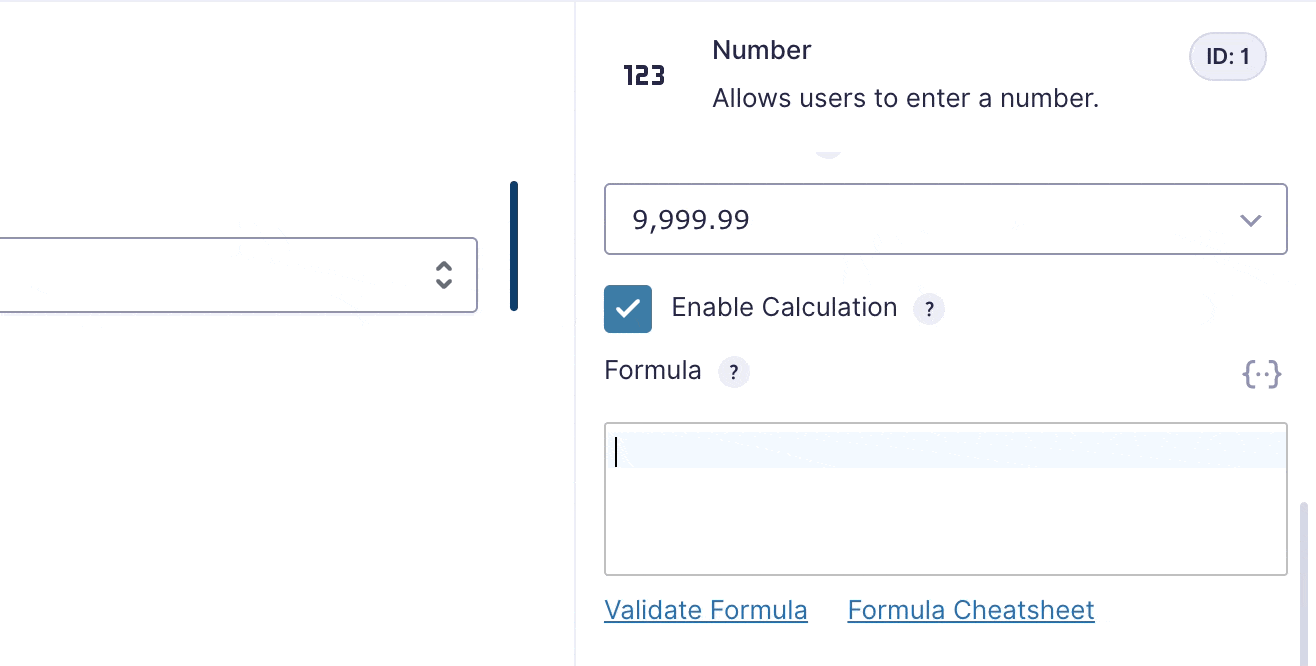Show help tooltip for Enable Calculation

(x=929, y=308)
